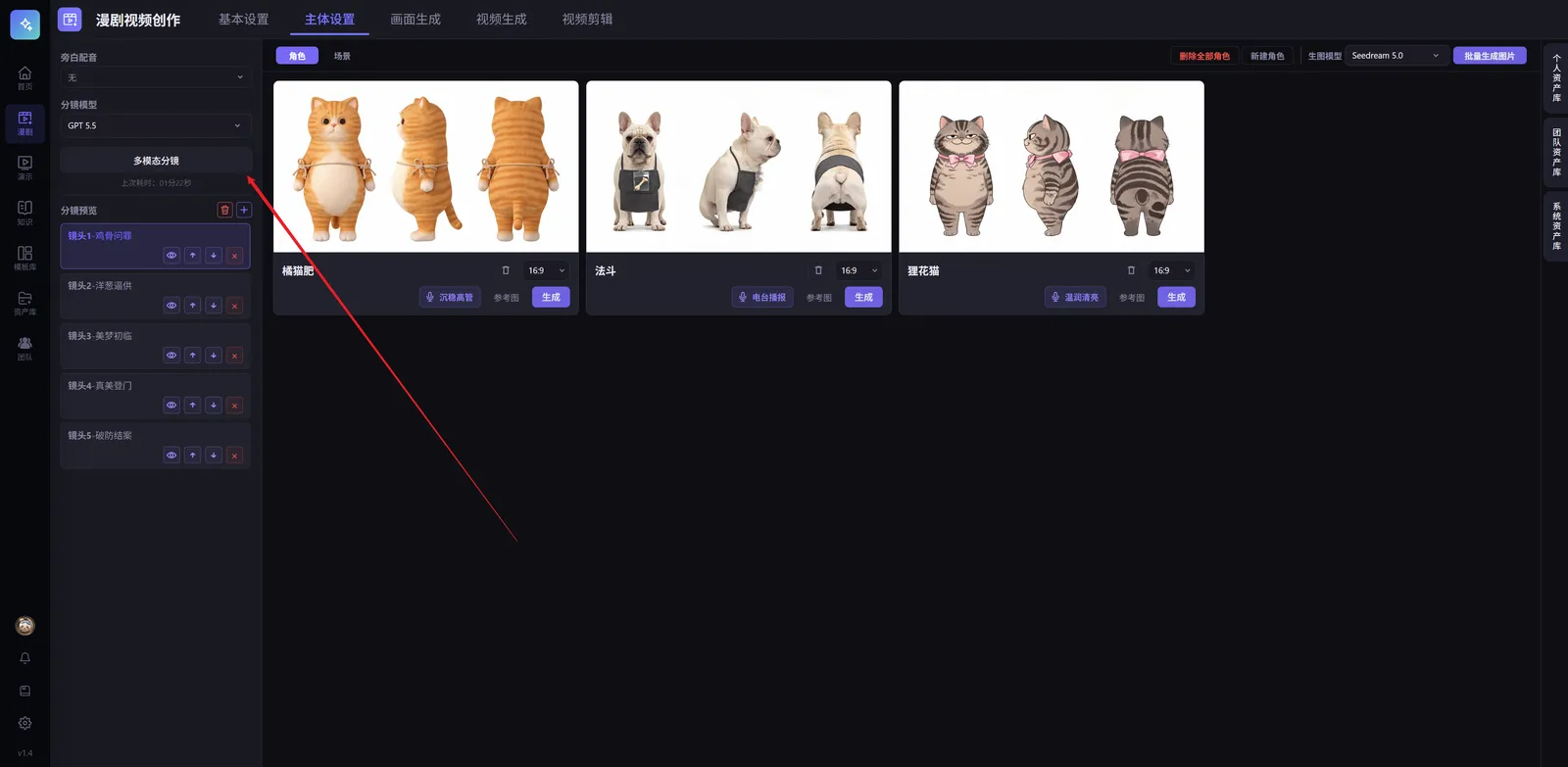Move 镜头2-洋葱逼供 up
Viewport: 1568px width, 767px height.
click(193, 306)
